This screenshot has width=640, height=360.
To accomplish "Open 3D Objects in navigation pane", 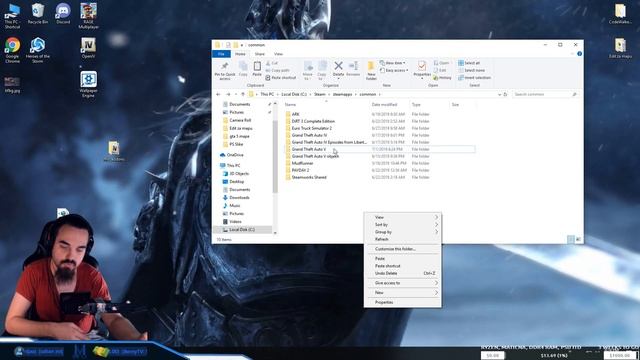I will point(239,173).
